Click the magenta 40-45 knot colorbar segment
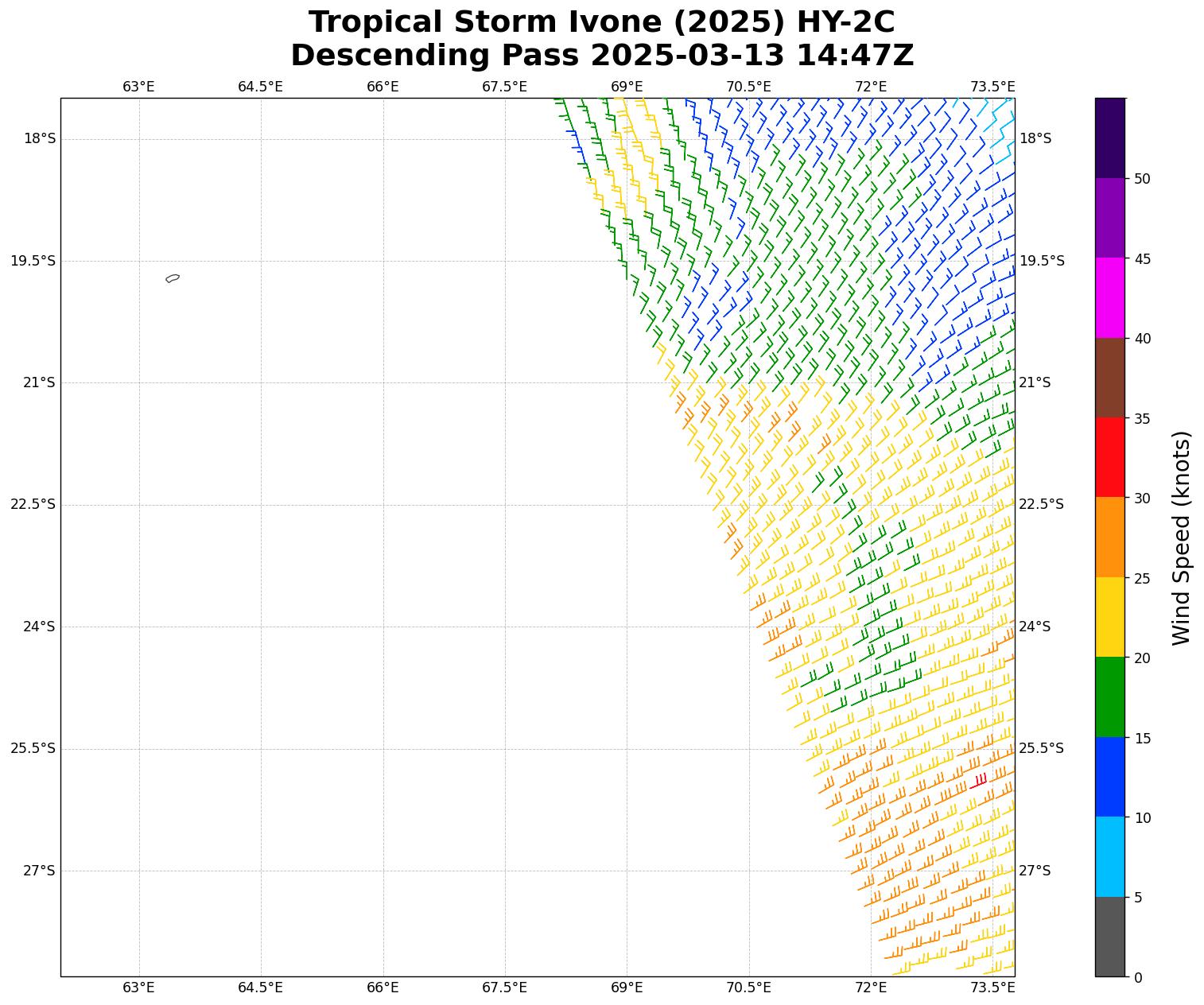Viewport: 1204px width, 1005px height. [x=1109, y=297]
